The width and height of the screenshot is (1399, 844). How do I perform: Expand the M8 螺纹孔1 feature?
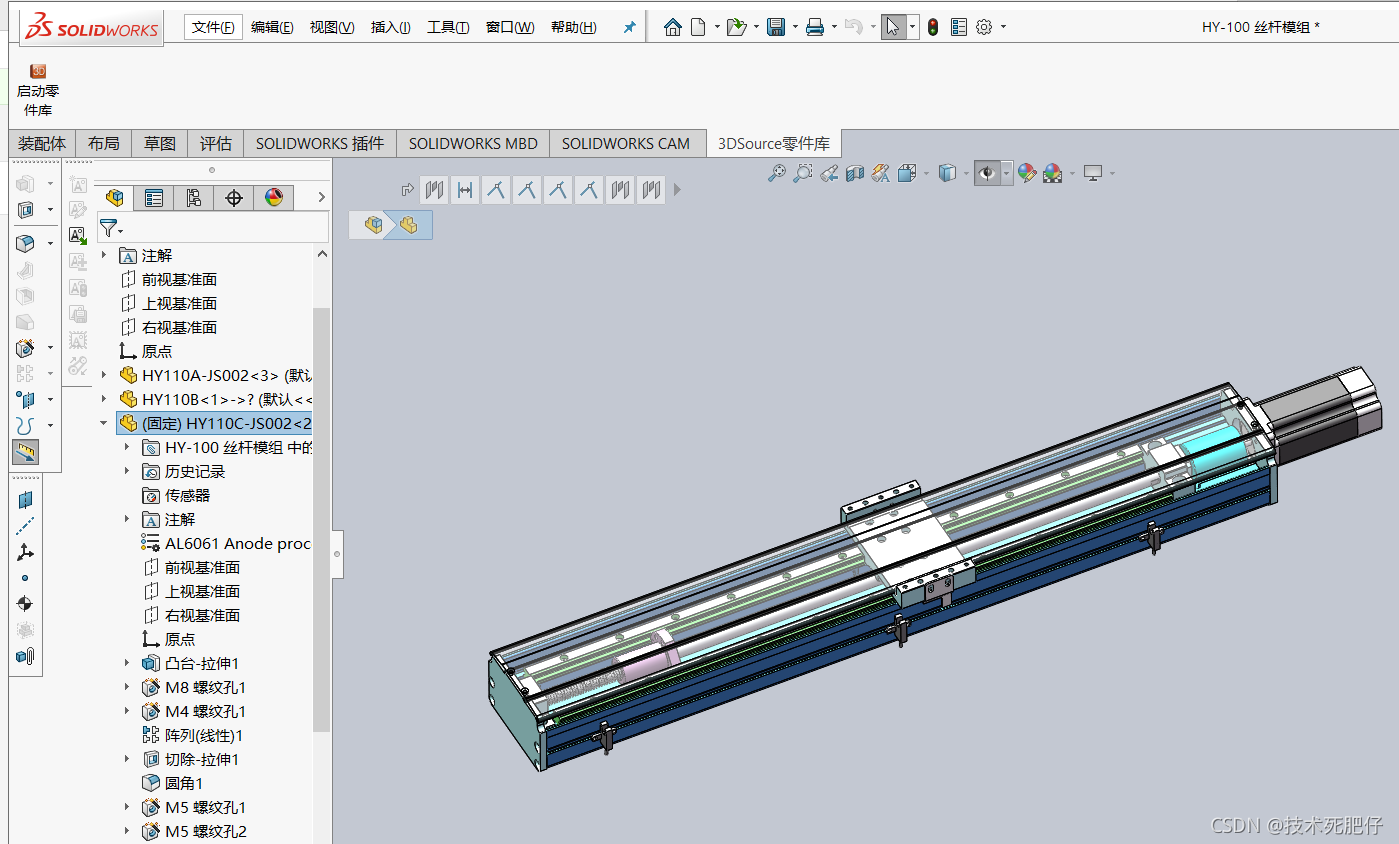[x=127, y=687]
